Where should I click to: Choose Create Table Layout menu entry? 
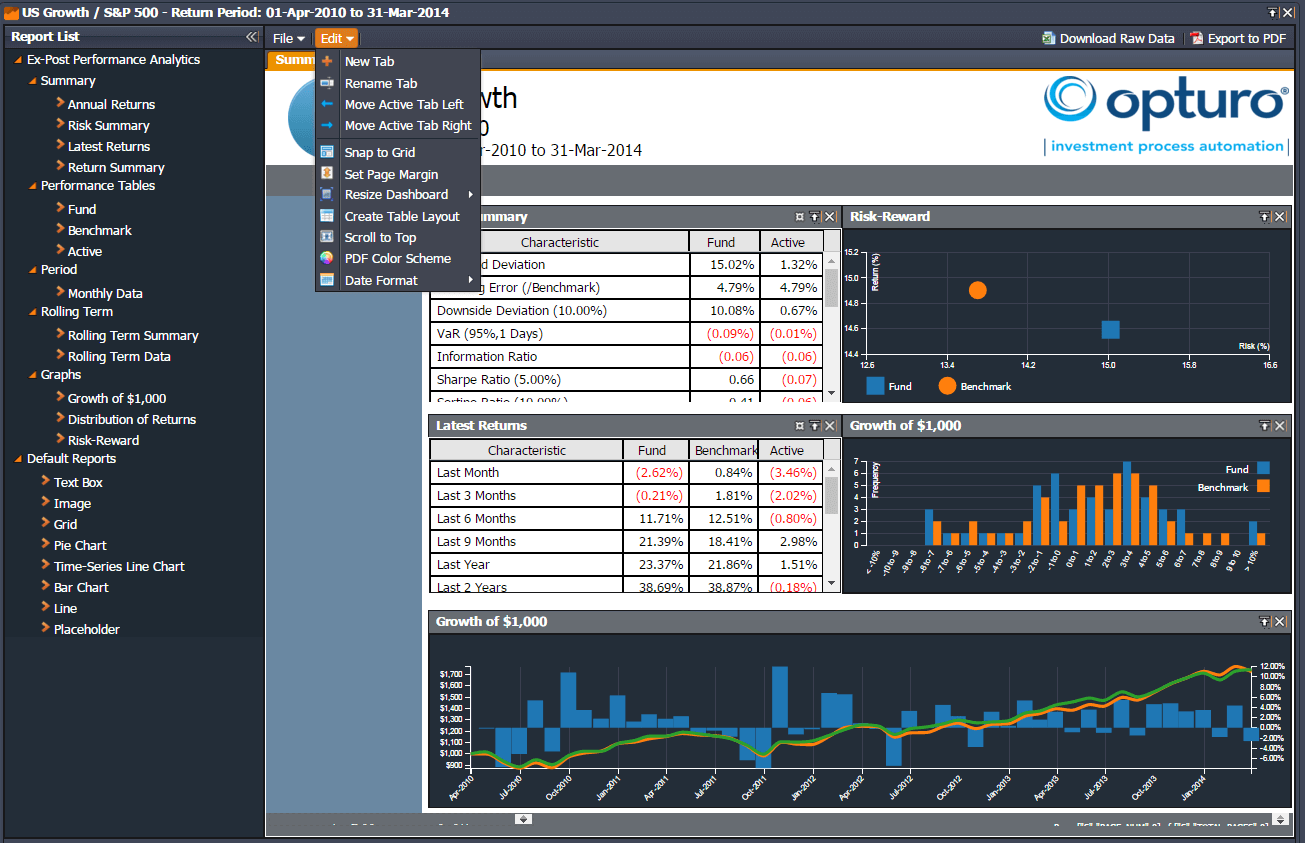pos(402,216)
